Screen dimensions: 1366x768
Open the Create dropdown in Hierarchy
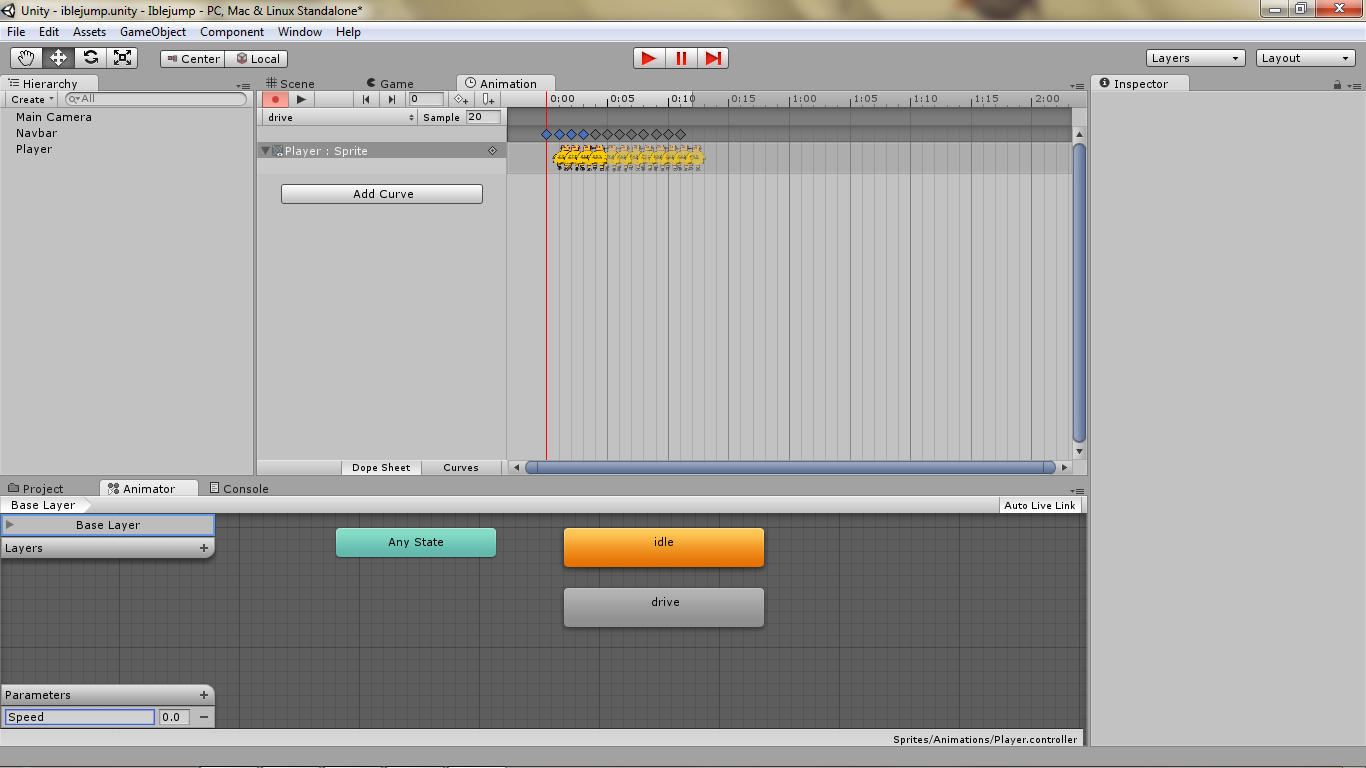[33, 100]
